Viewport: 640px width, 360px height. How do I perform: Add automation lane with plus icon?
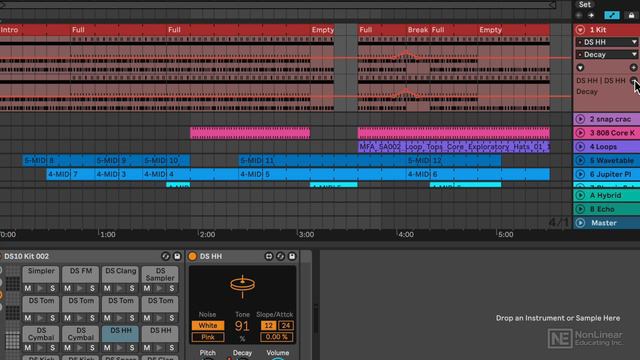coord(633,68)
